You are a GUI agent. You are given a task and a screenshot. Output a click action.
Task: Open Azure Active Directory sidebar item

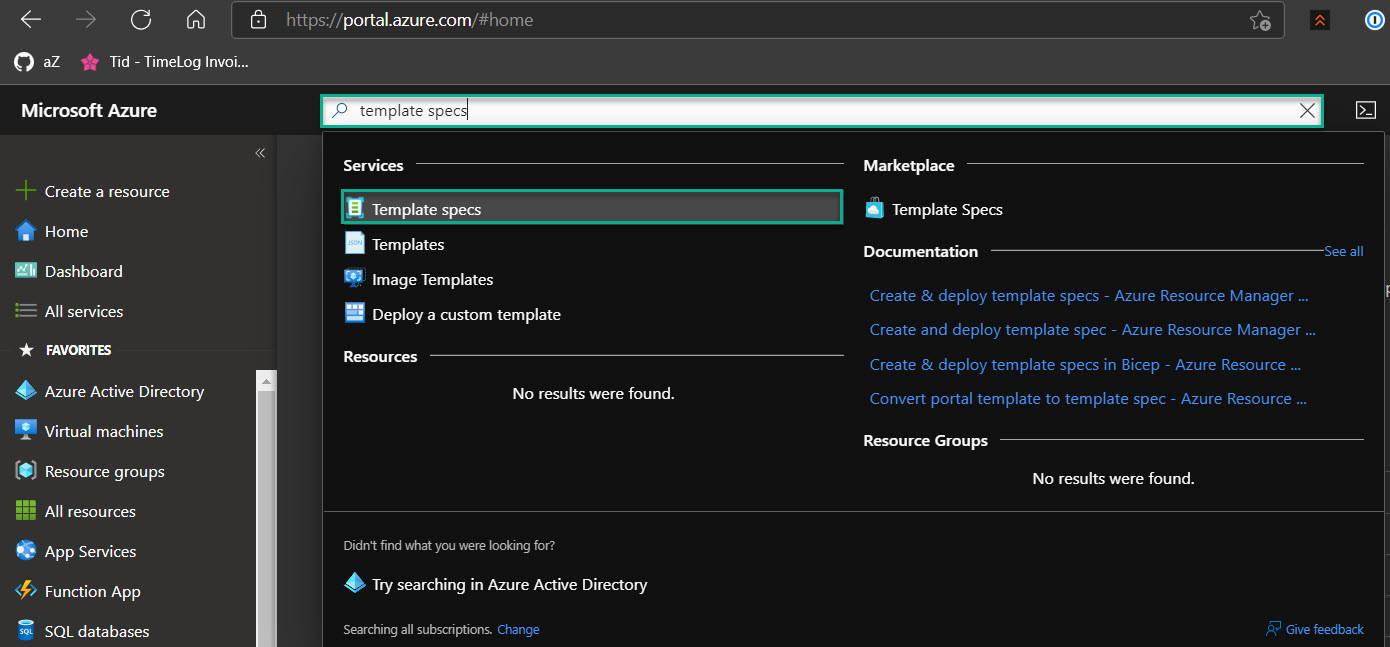pyautogui.click(x=110, y=391)
